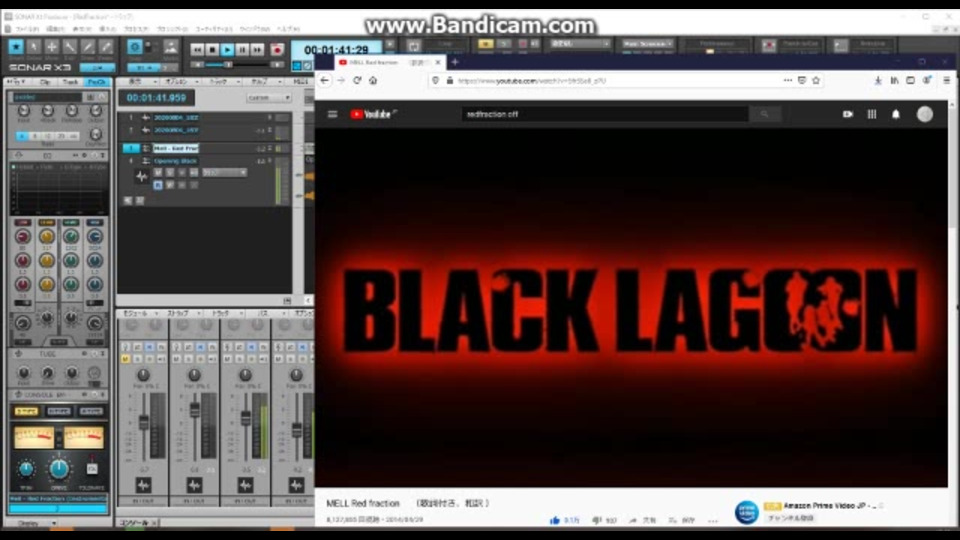Open SONAR File menu
The image size is (960, 540).
pos(27,29)
